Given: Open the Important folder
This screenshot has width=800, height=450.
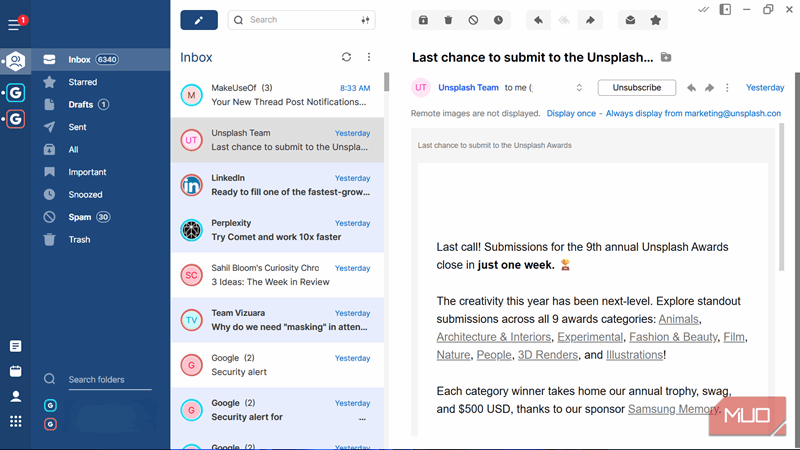Looking at the screenshot, I should (101, 172).
